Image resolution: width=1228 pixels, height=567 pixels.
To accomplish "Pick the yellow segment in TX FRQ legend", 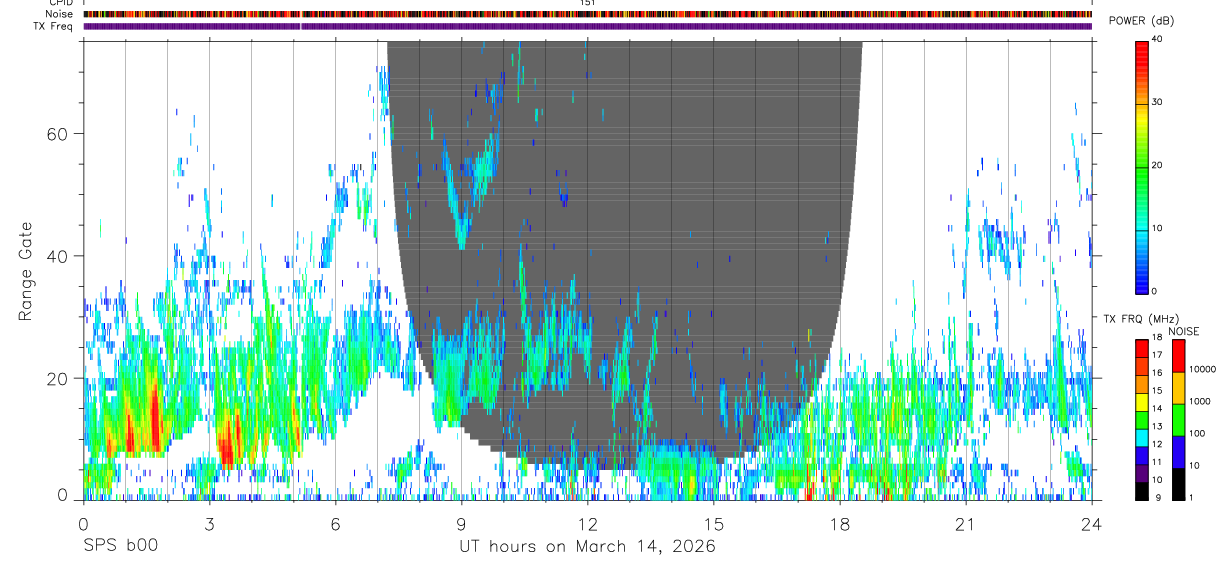I will coord(1142,402).
